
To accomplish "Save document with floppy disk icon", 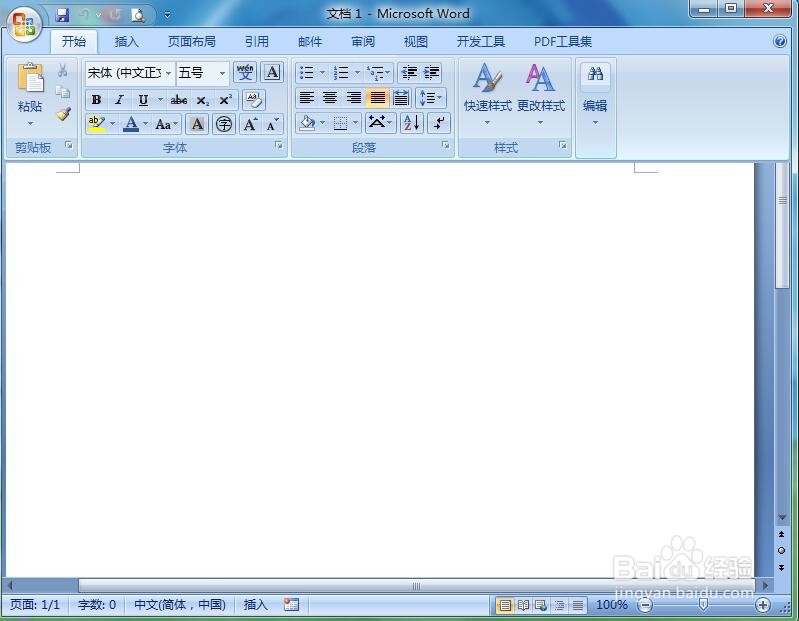I will click(62, 15).
